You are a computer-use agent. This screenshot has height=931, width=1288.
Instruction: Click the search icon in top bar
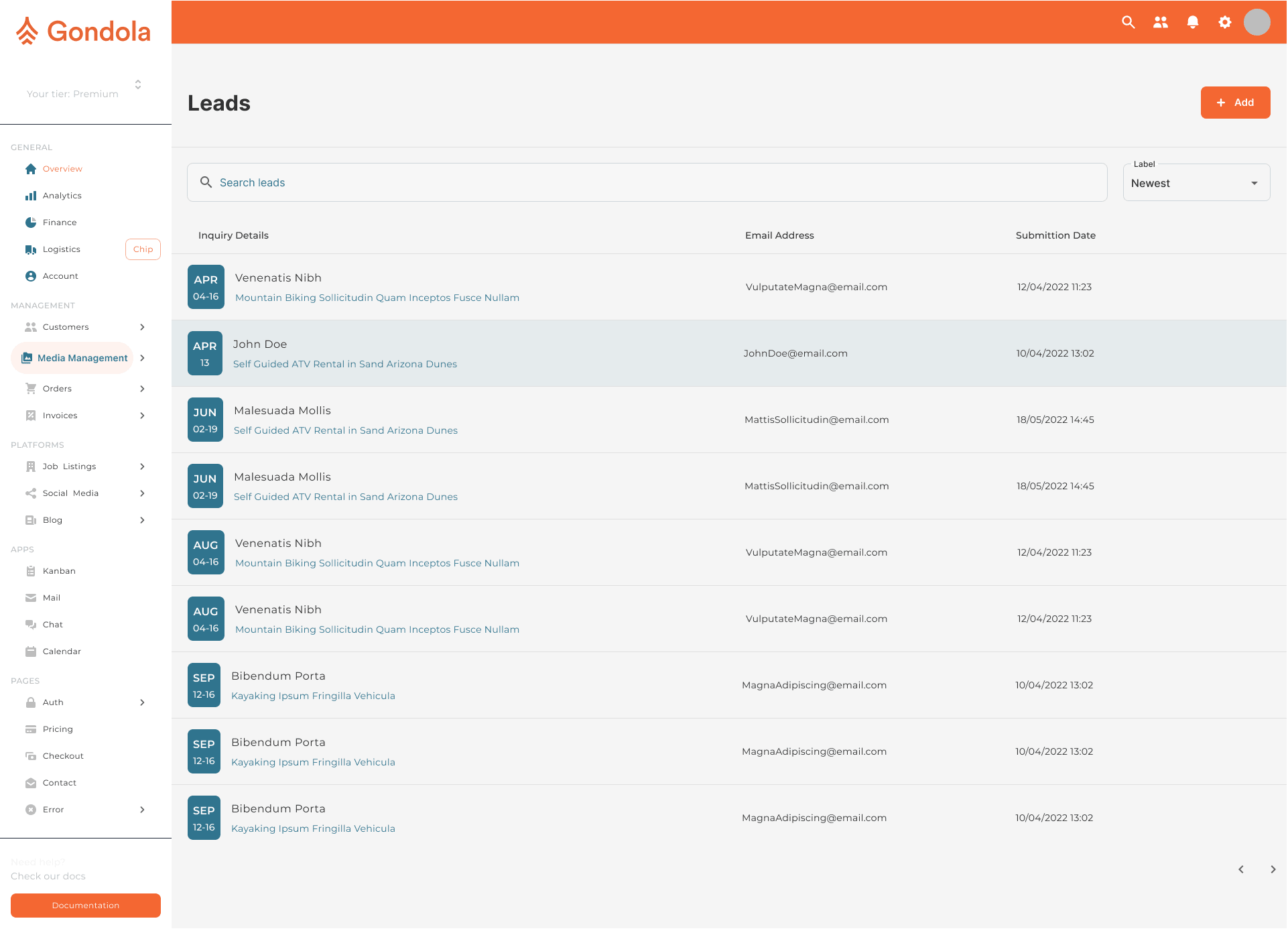tap(1129, 22)
